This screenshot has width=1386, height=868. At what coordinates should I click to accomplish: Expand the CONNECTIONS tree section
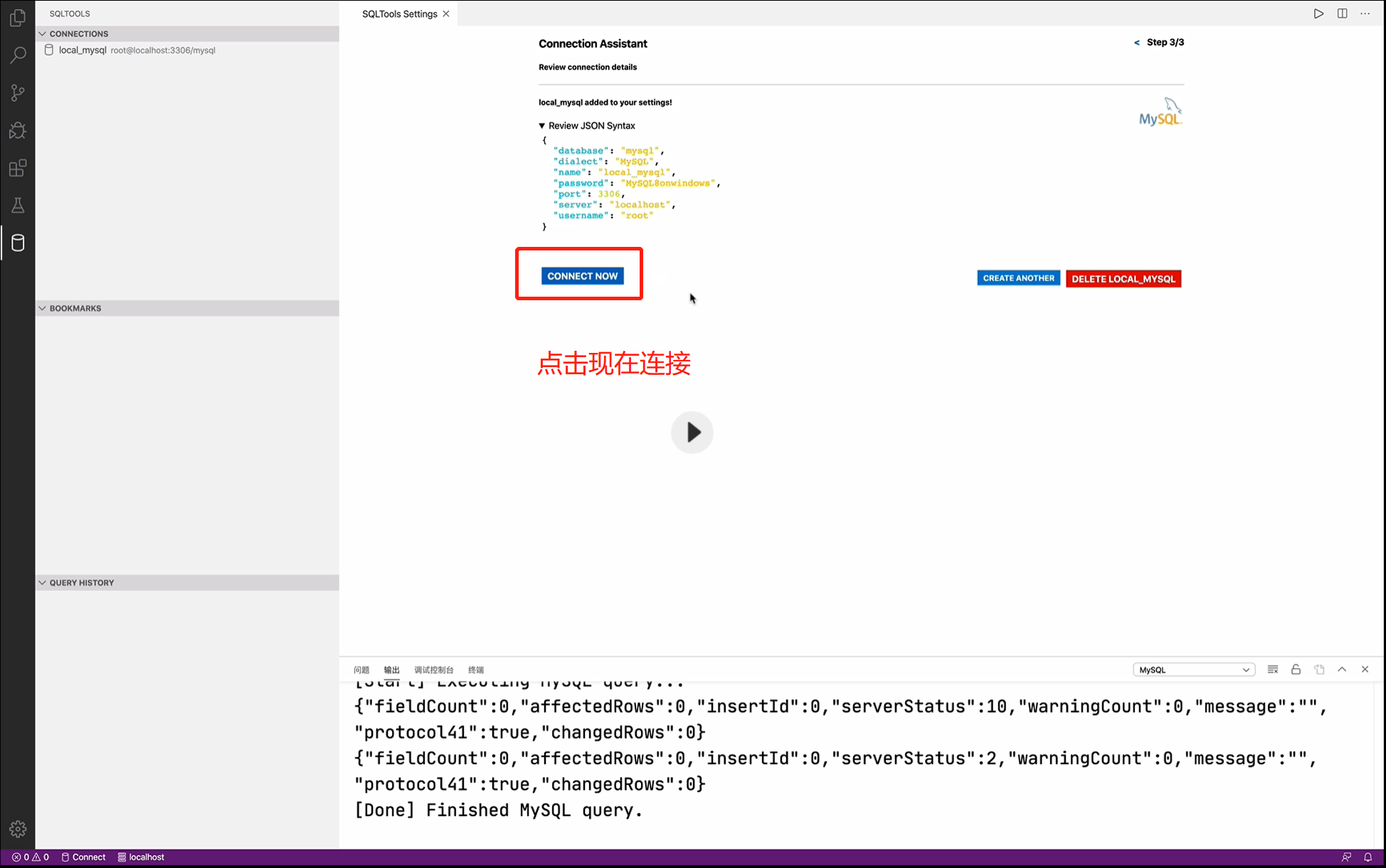43,34
